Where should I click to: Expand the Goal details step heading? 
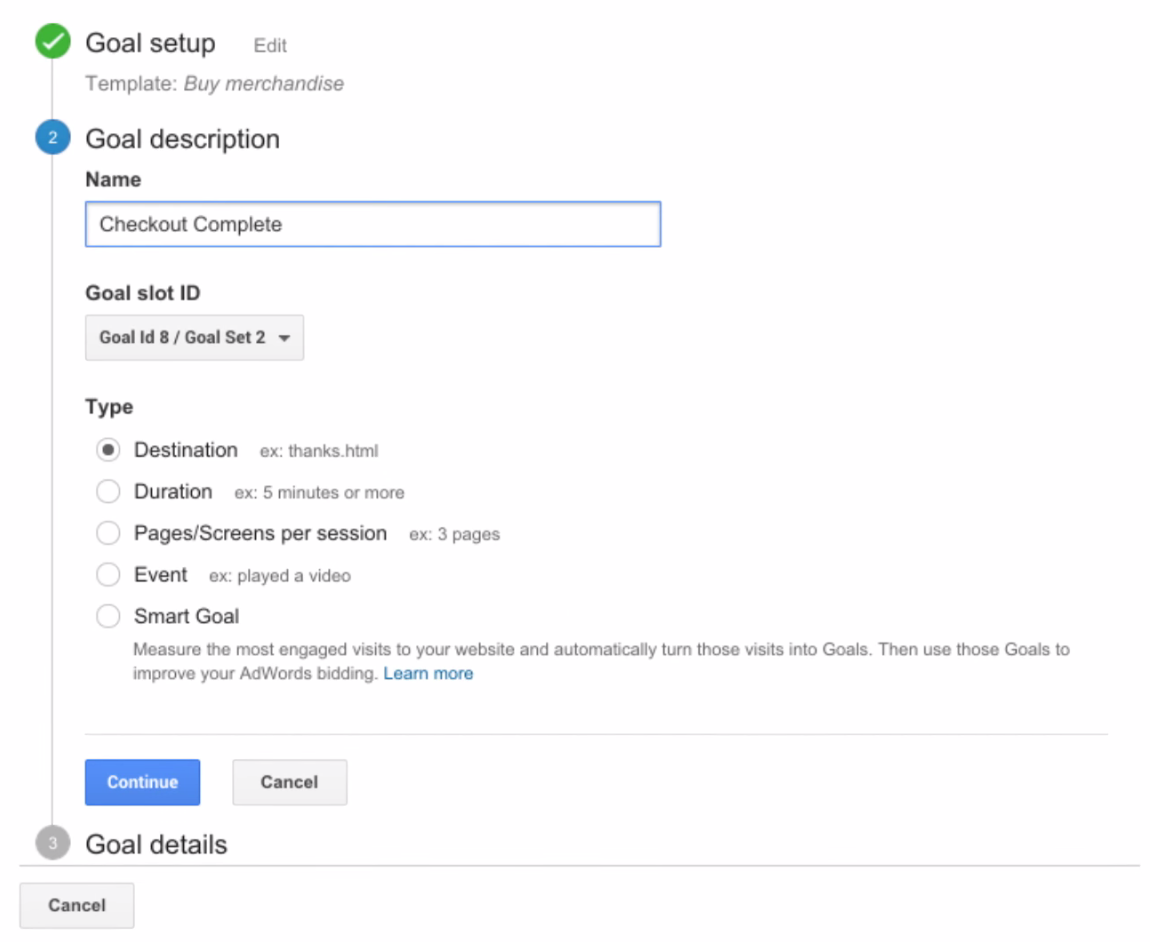[x=156, y=845]
